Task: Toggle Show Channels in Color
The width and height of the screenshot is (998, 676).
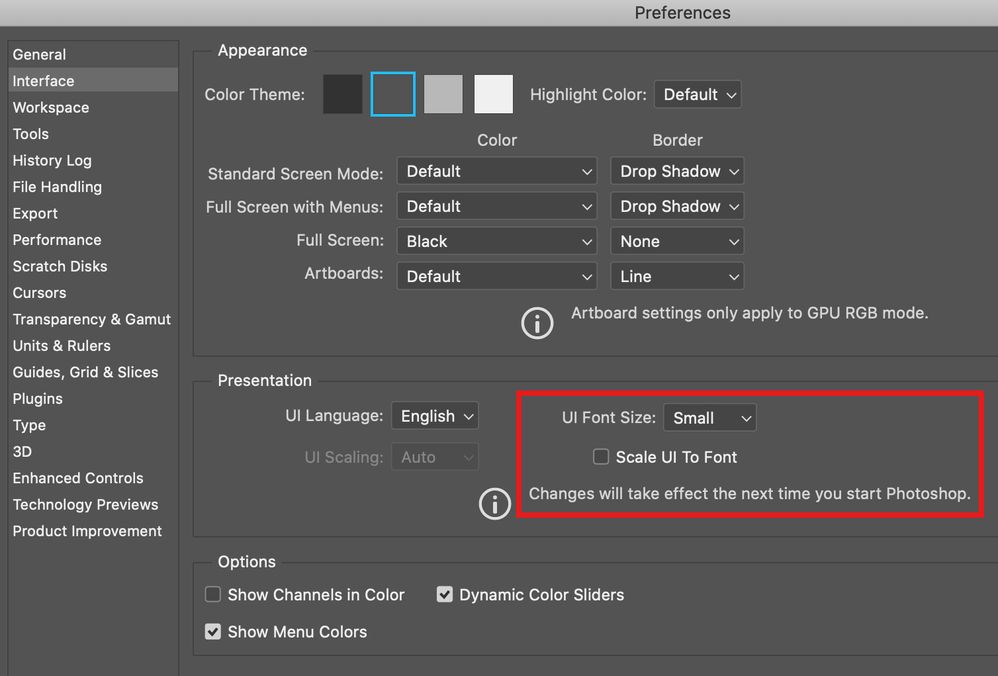Action: (213, 595)
